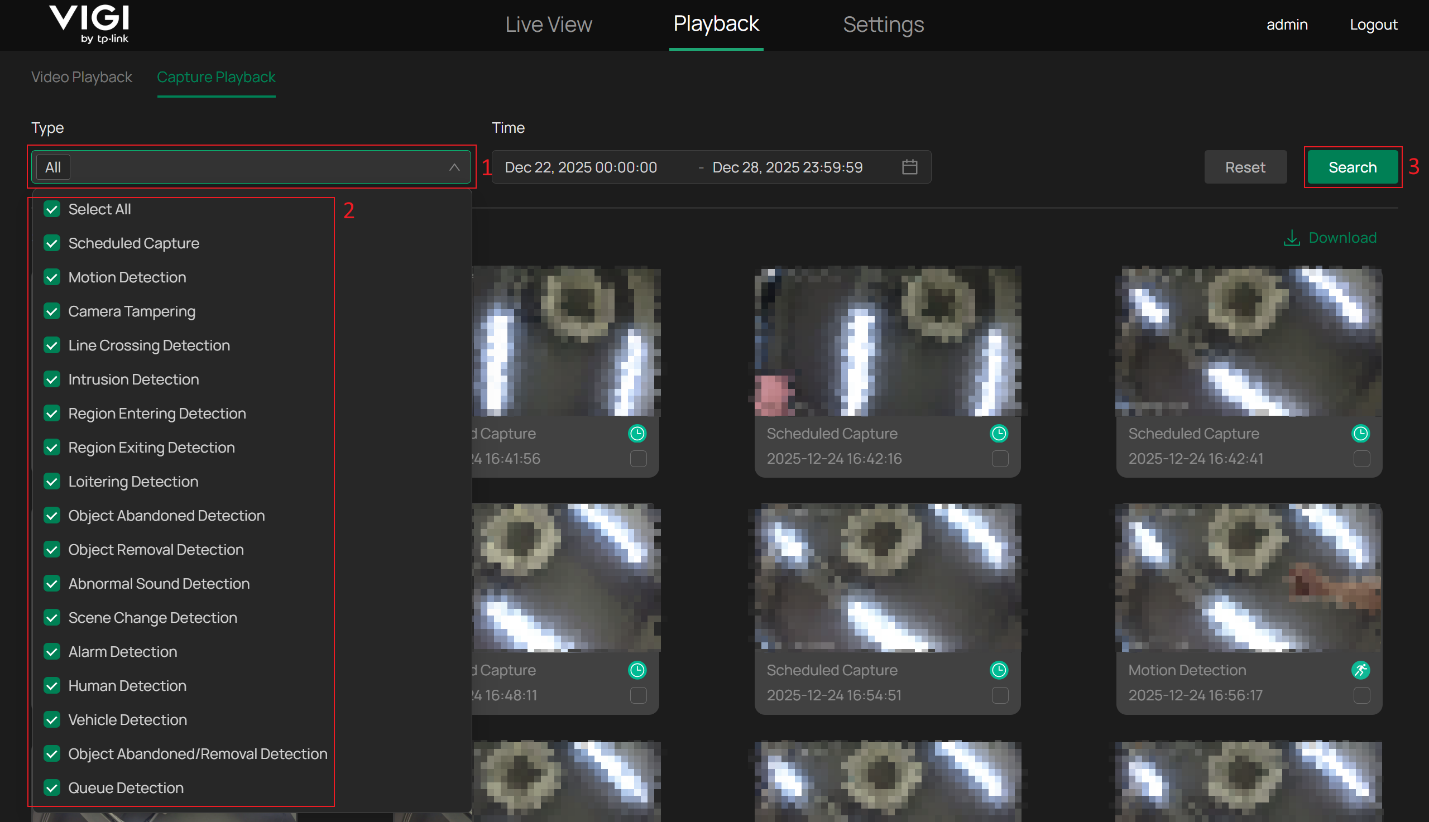Click motion icon on 16:56:17 Motion Detection
Image resolution: width=1429 pixels, height=822 pixels.
[x=1360, y=670]
